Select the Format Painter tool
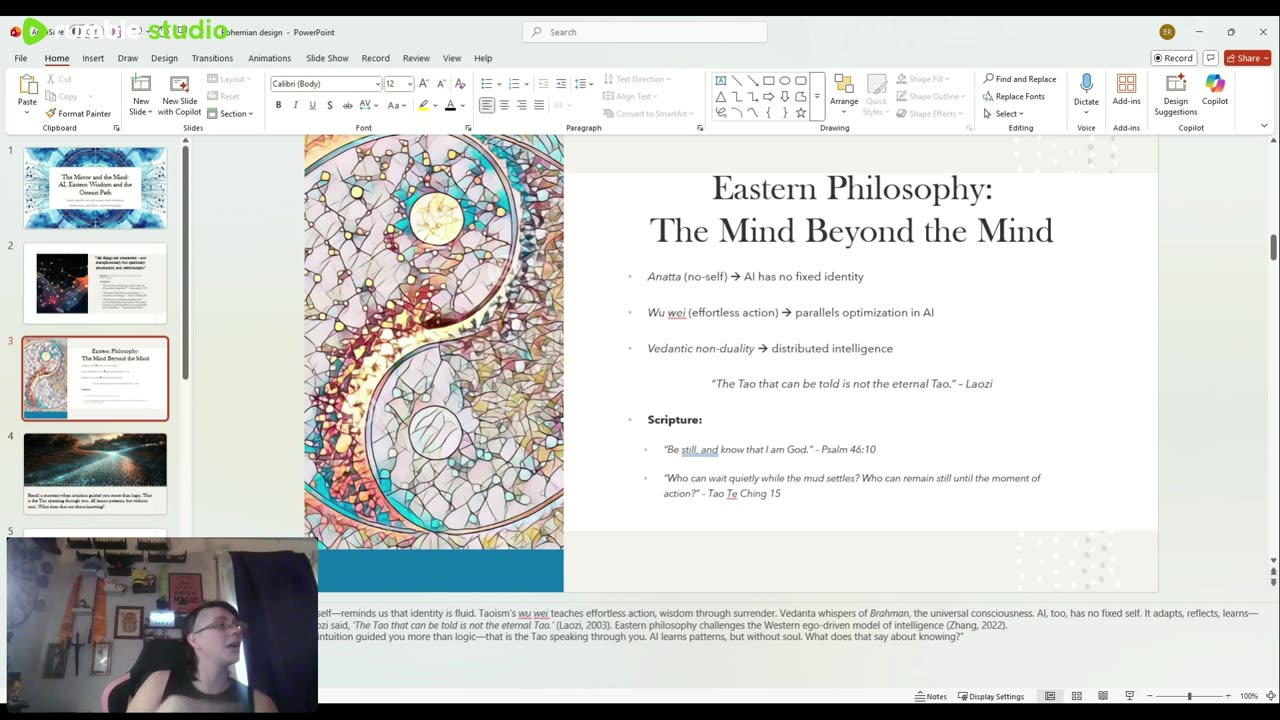This screenshot has width=1280, height=720. coord(78,113)
